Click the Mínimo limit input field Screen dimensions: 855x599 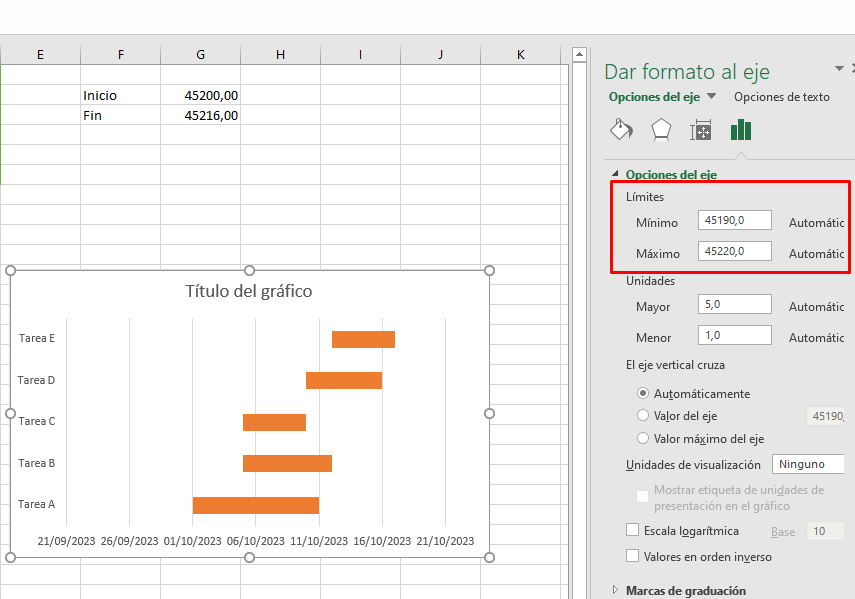pyautogui.click(x=734, y=221)
